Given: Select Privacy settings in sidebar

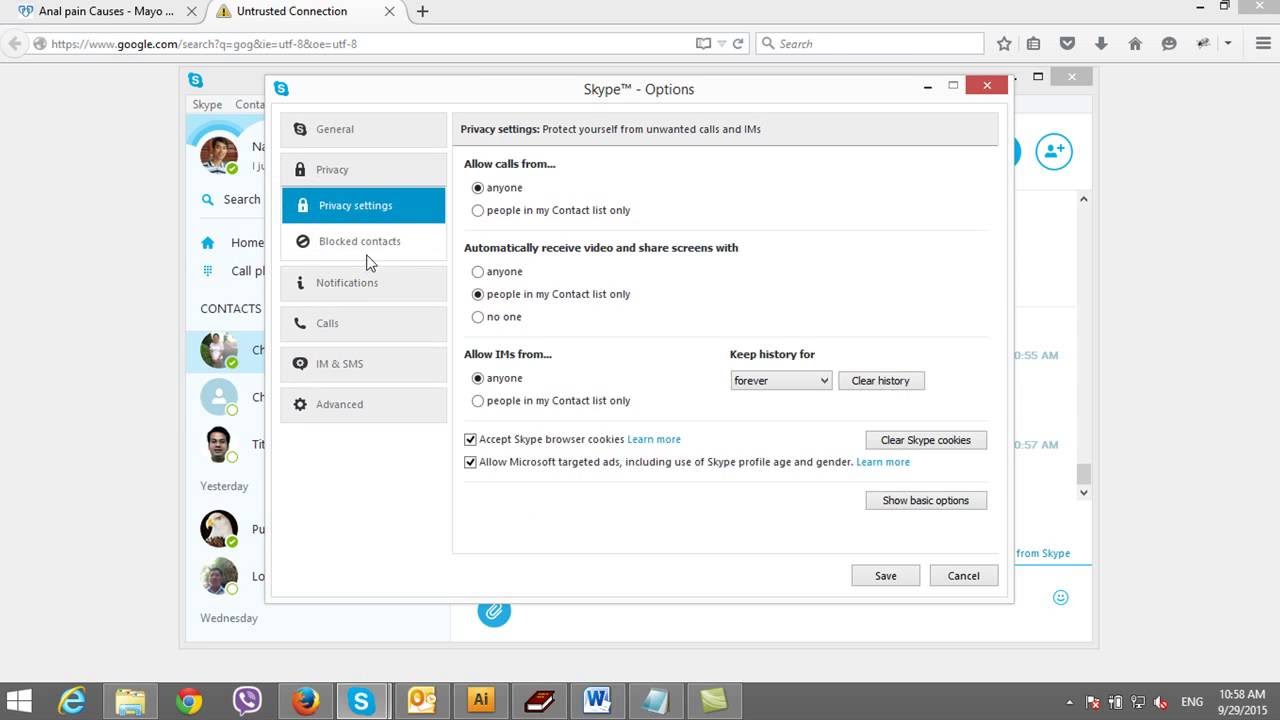Looking at the screenshot, I should [363, 205].
